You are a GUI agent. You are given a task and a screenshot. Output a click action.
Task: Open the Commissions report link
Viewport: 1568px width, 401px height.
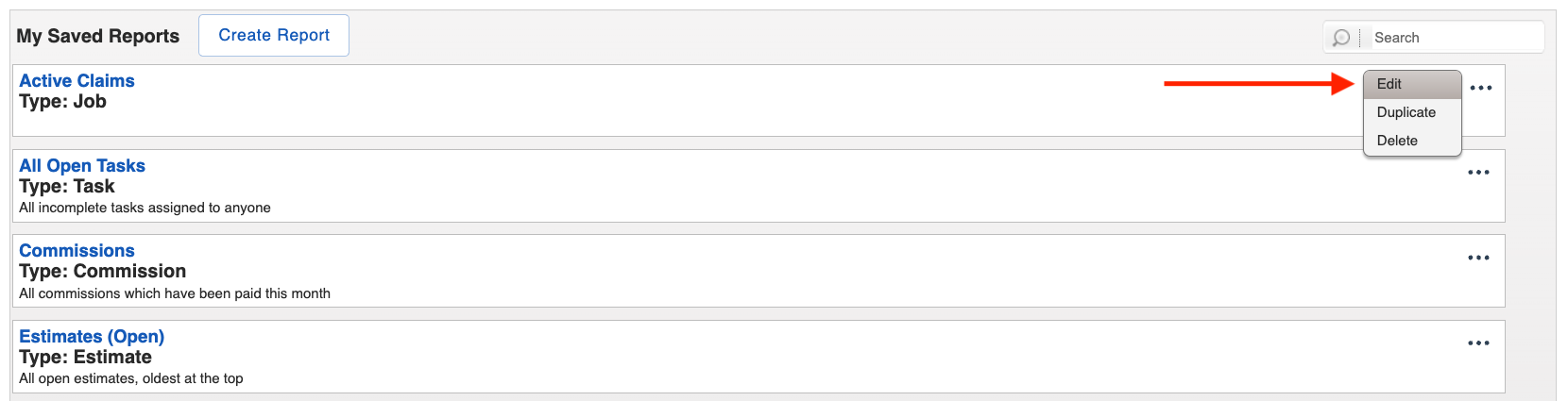[77, 251]
